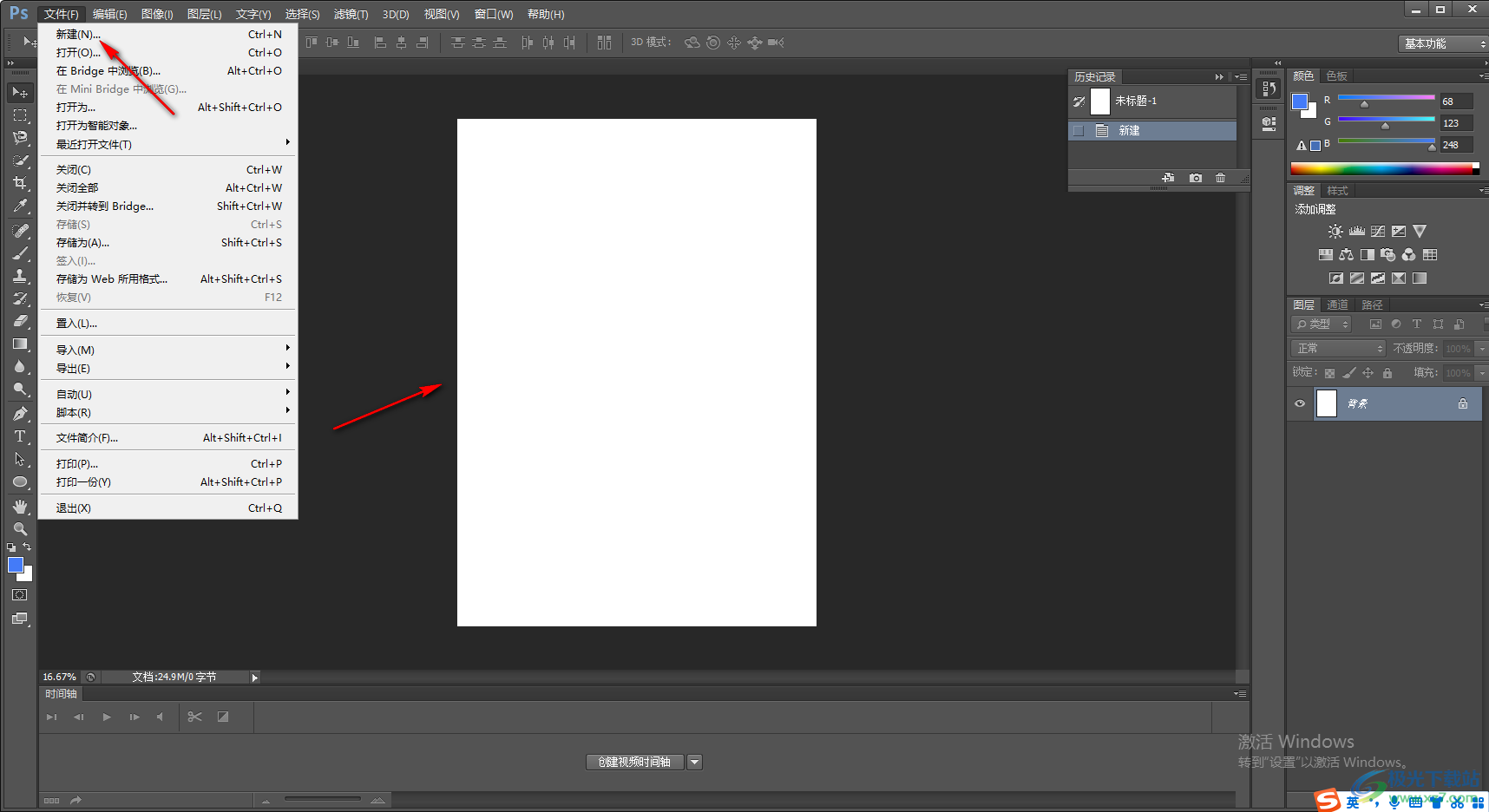Select the Crop tool

pyautogui.click(x=20, y=183)
